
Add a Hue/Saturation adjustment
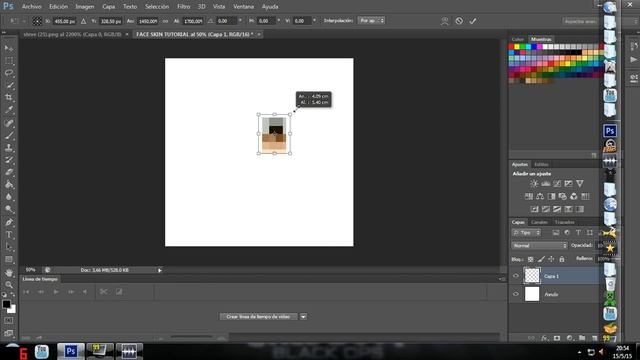pyautogui.click(x=529, y=196)
